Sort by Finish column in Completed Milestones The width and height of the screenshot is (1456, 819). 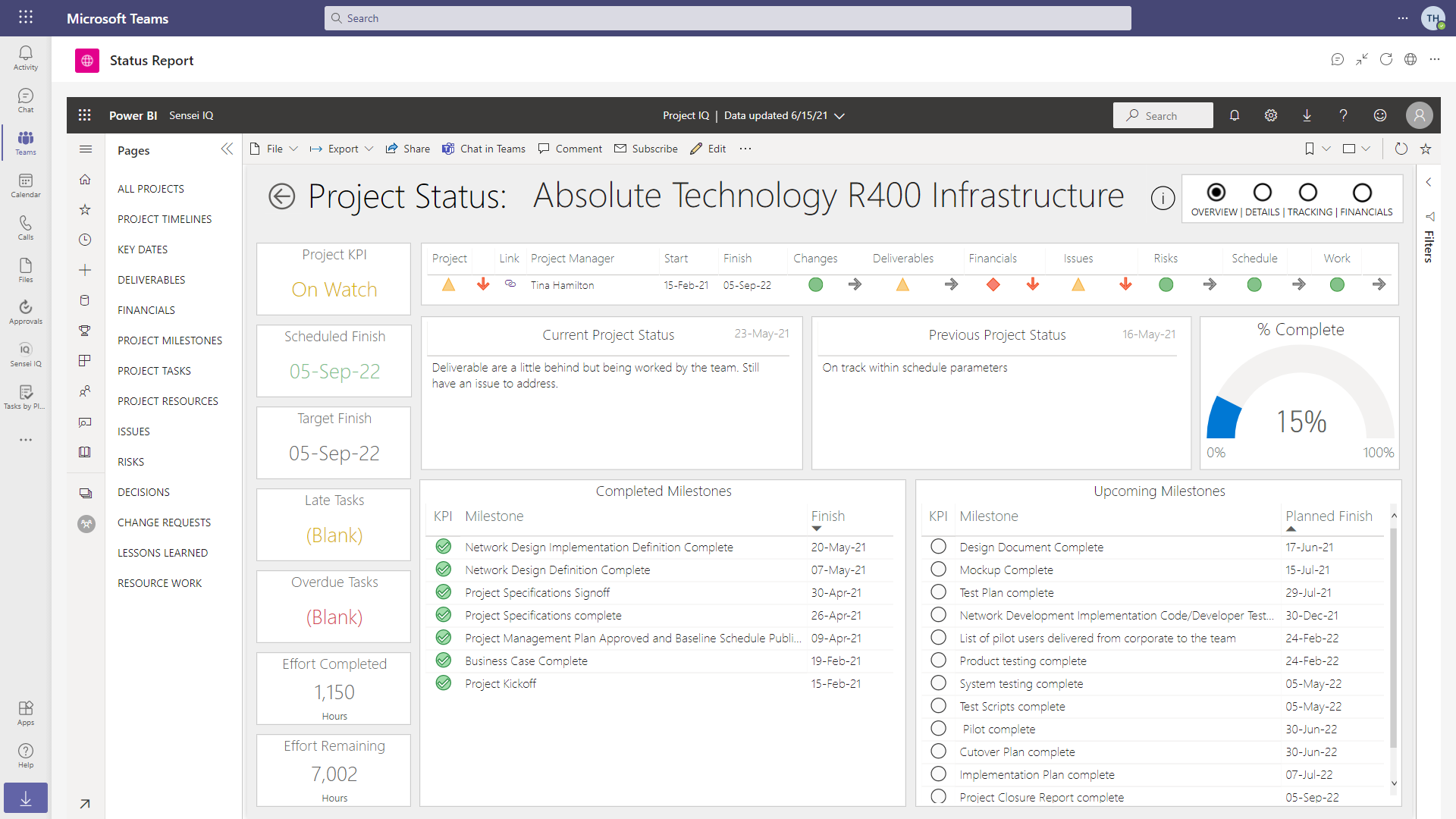point(828,516)
